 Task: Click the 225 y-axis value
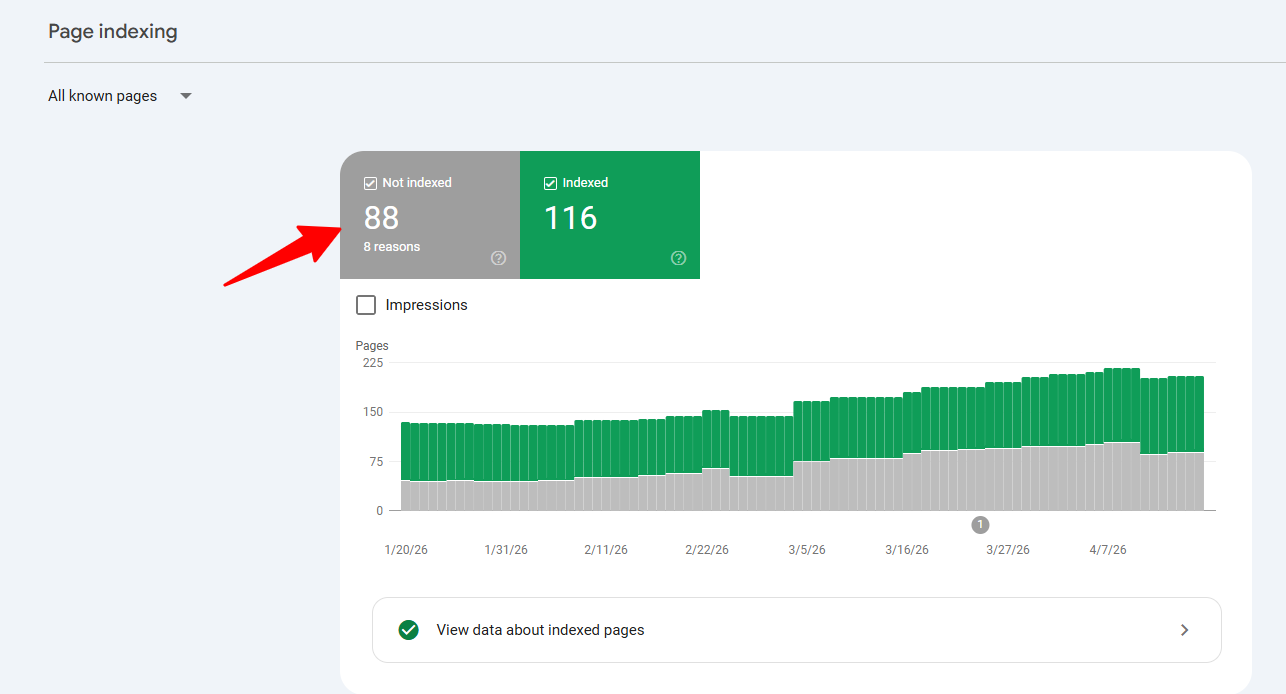372,362
